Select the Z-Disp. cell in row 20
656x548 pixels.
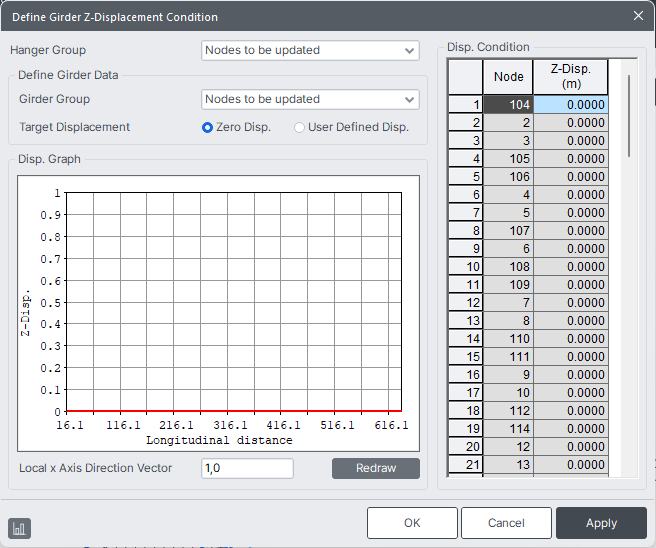tap(571, 446)
